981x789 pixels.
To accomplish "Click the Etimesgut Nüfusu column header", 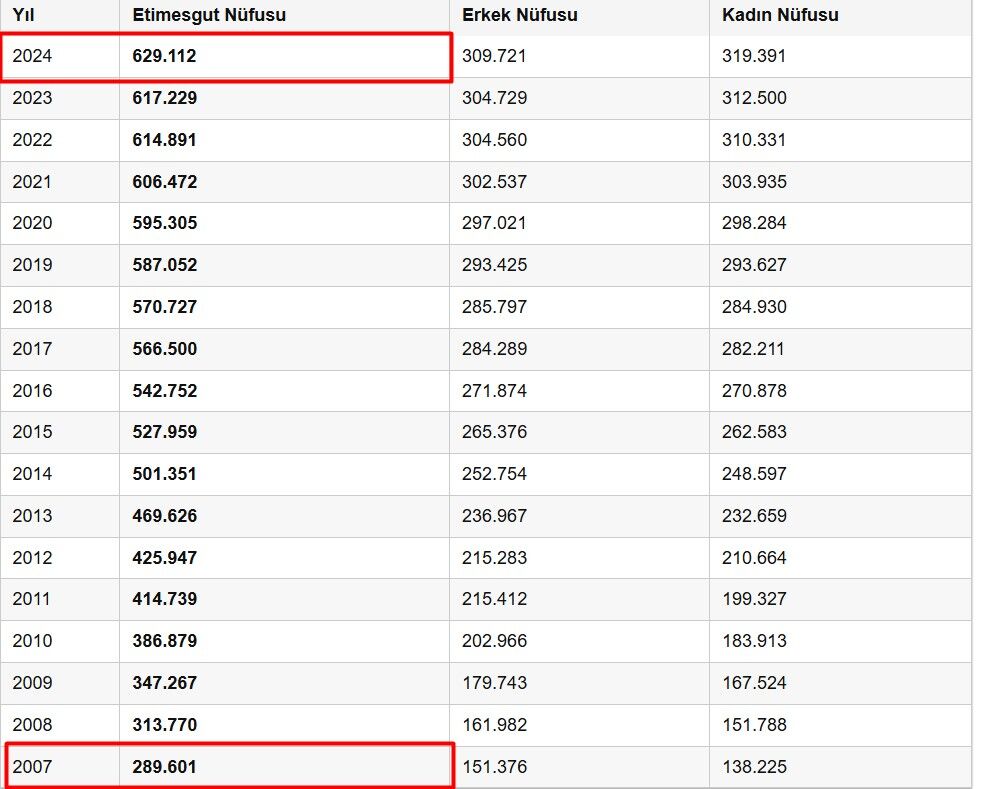I will coord(209,15).
